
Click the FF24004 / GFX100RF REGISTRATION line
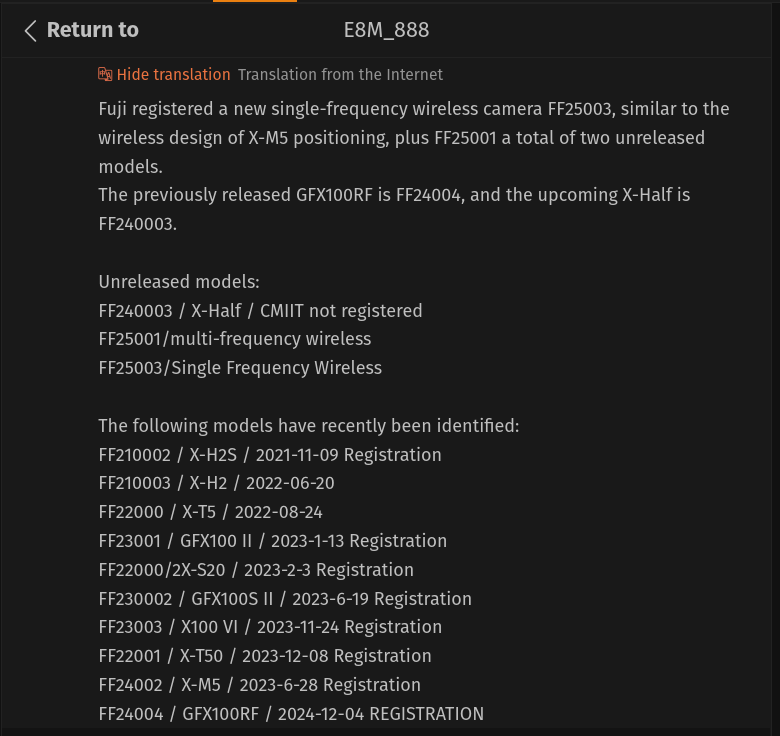(291, 714)
